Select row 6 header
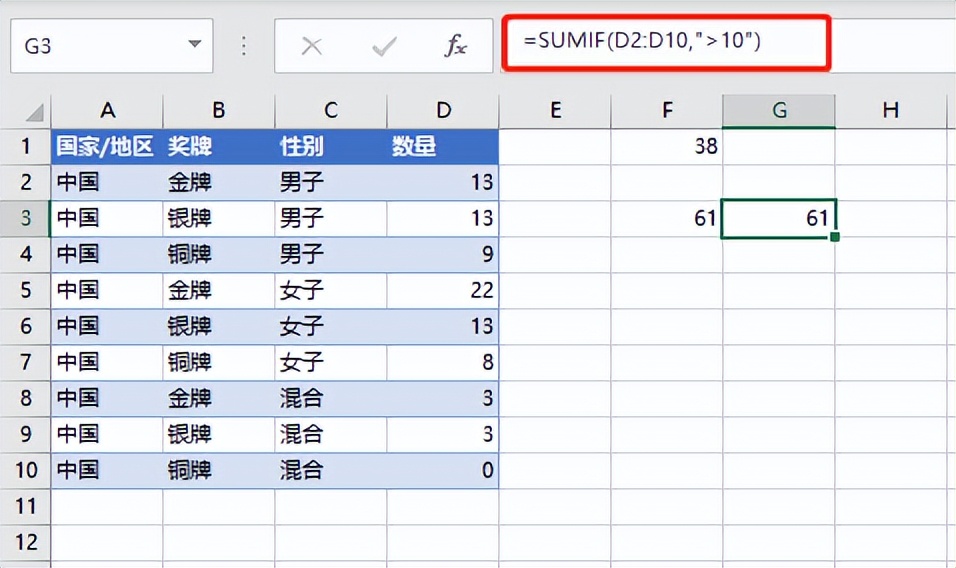 point(26,326)
